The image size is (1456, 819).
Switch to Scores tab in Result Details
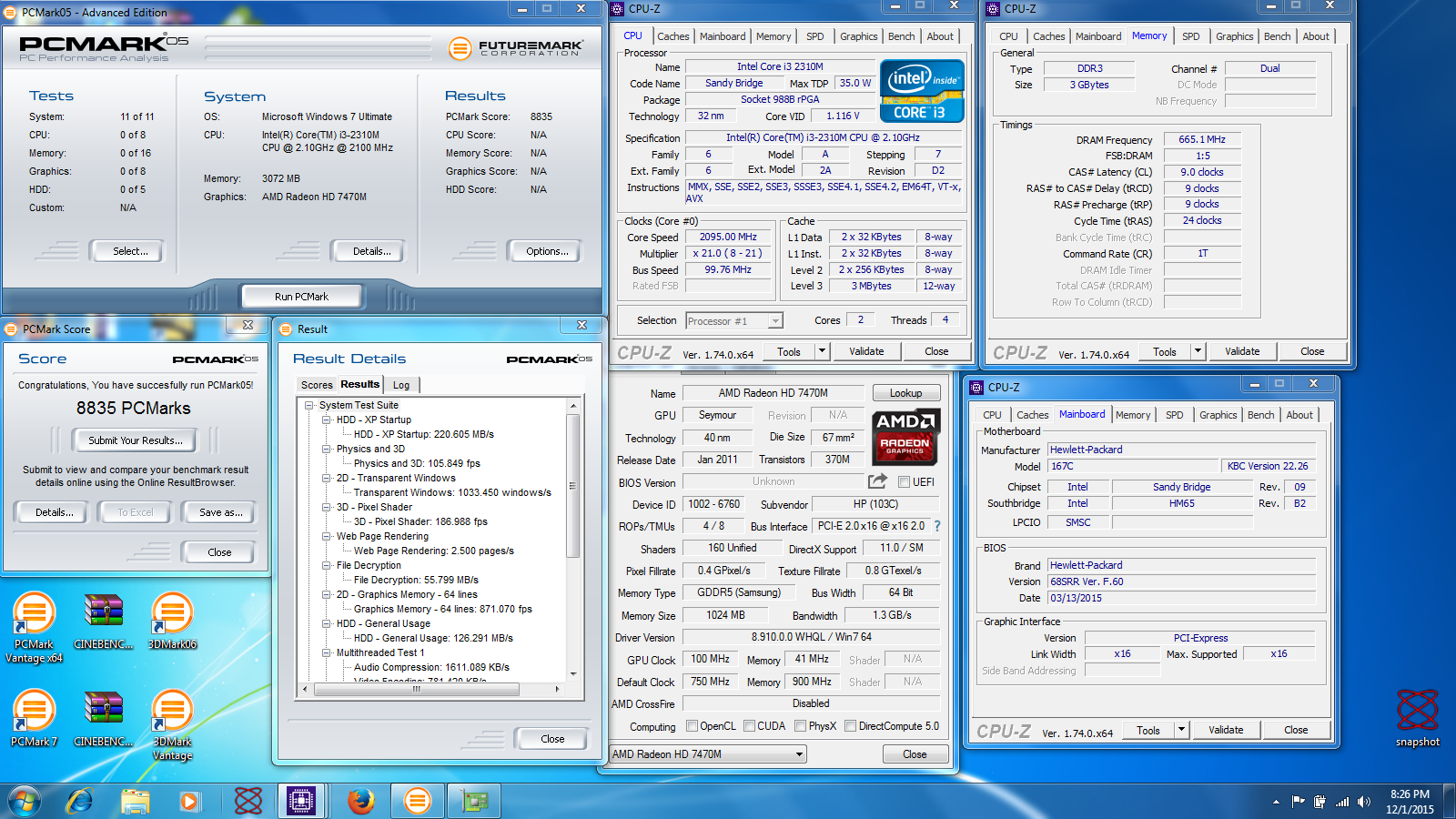click(317, 385)
